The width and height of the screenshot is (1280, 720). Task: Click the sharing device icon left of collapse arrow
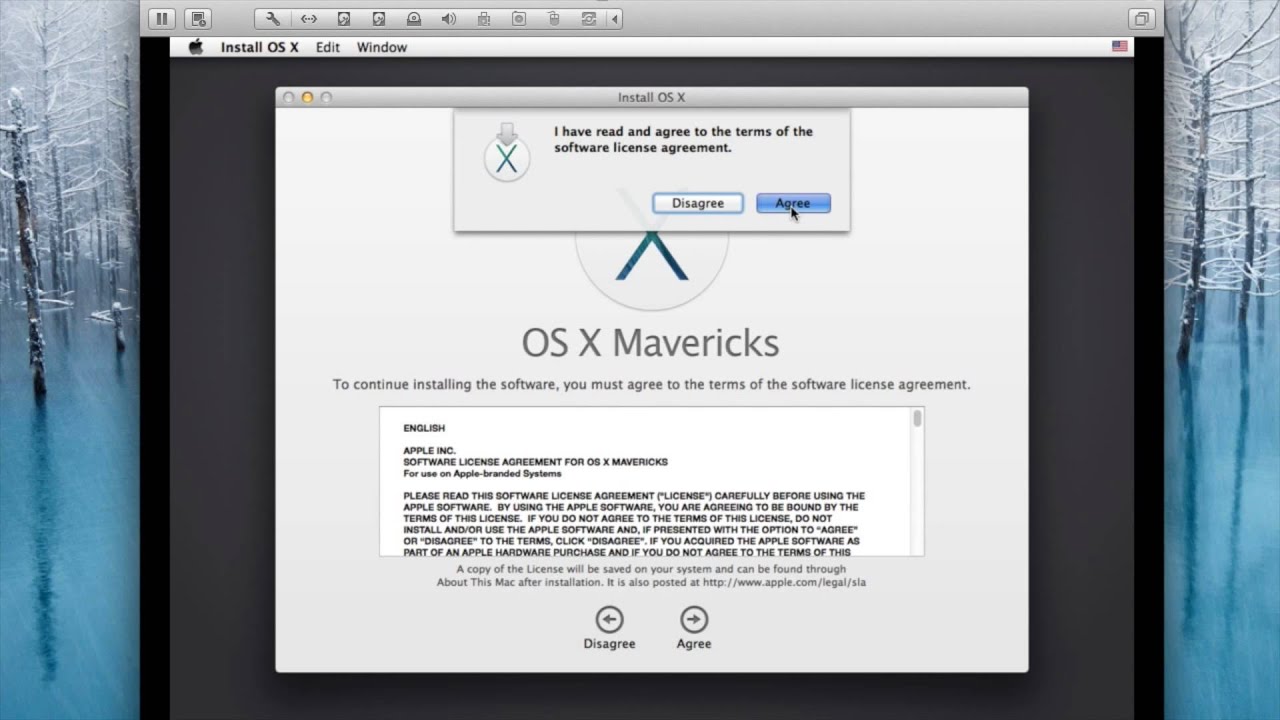tap(589, 19)
